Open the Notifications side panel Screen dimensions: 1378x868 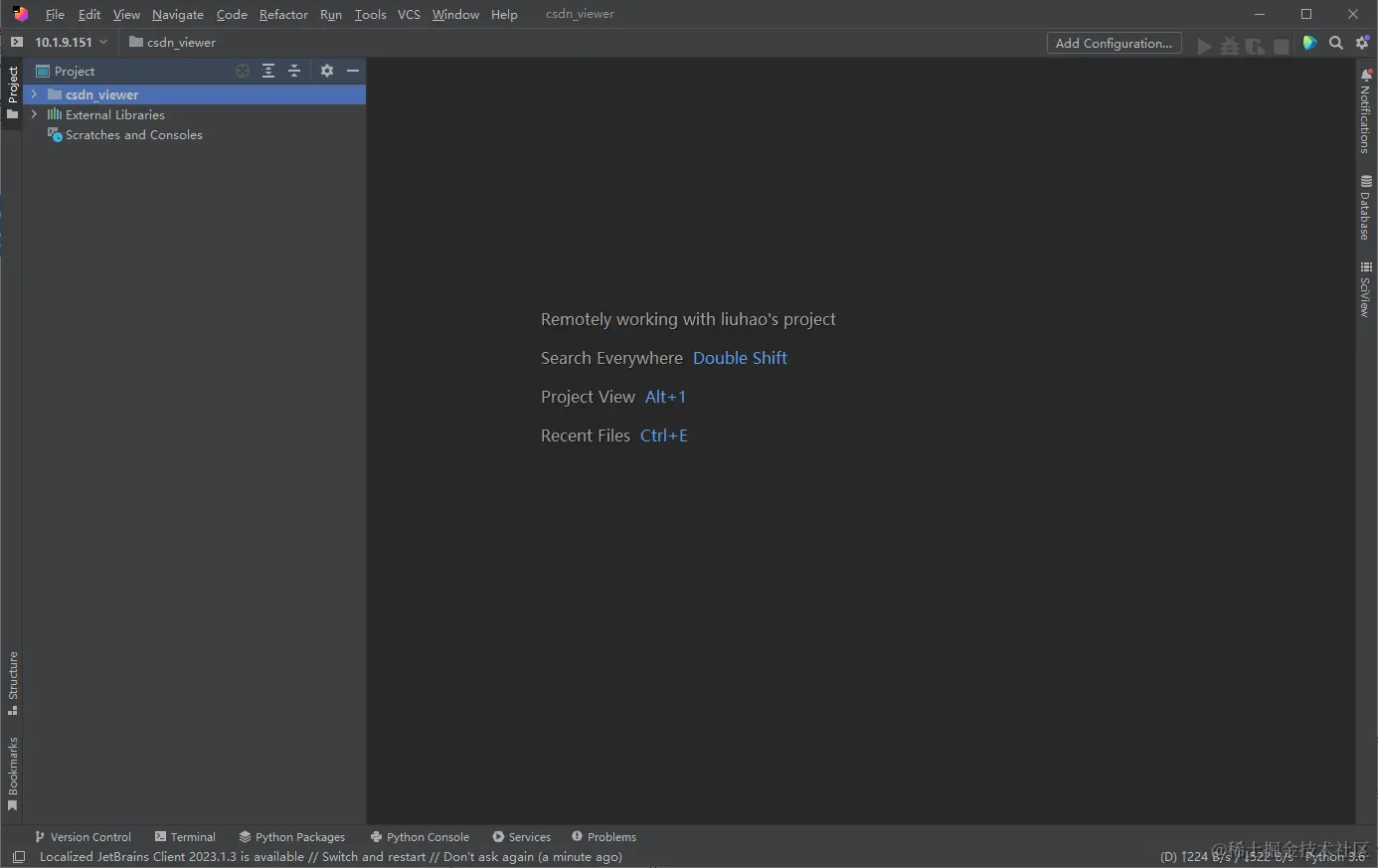pyautogui.click(x=1366, y=111)
